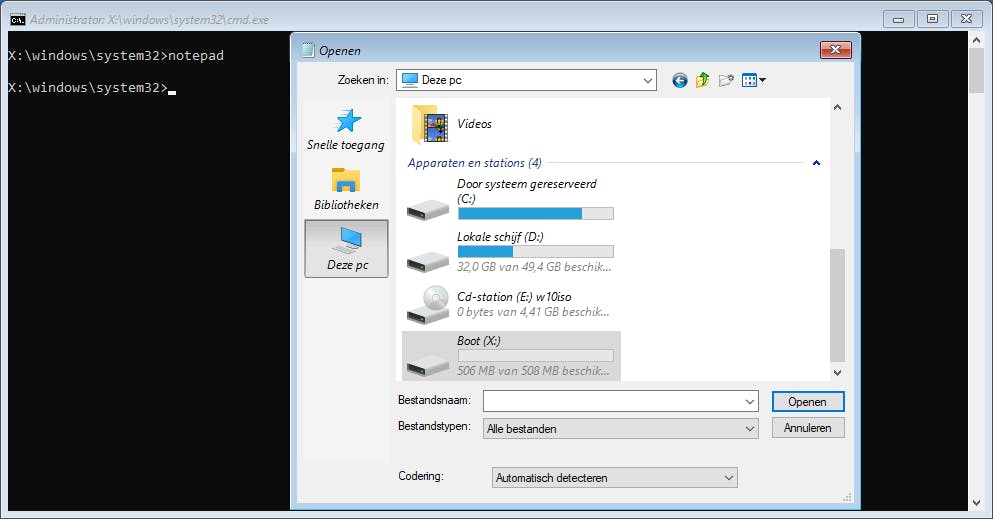Maximize the cmd.exe window

click(932, 19)
